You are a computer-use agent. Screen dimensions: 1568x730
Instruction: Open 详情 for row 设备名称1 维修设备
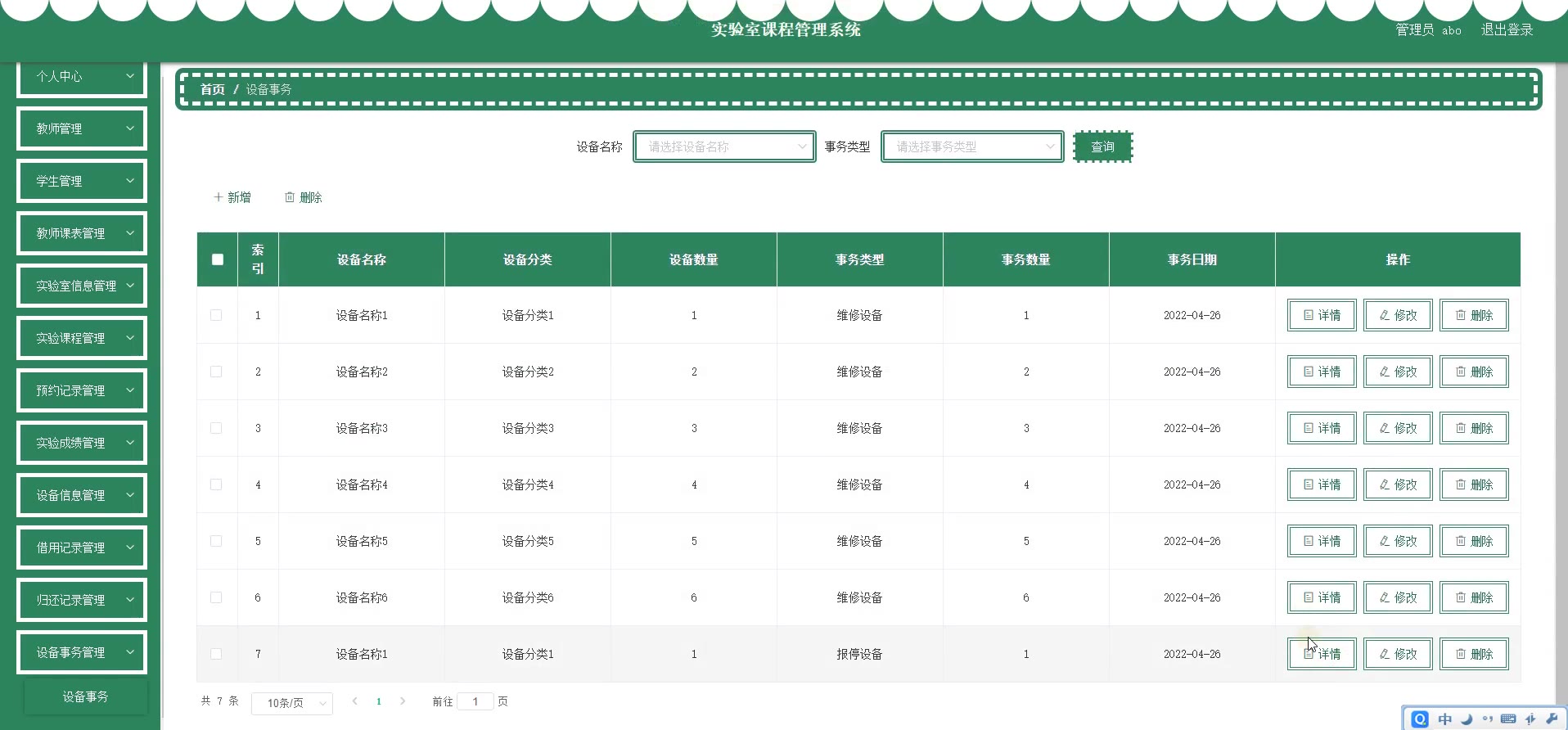pyautogui.click(x=1322, y=315)
